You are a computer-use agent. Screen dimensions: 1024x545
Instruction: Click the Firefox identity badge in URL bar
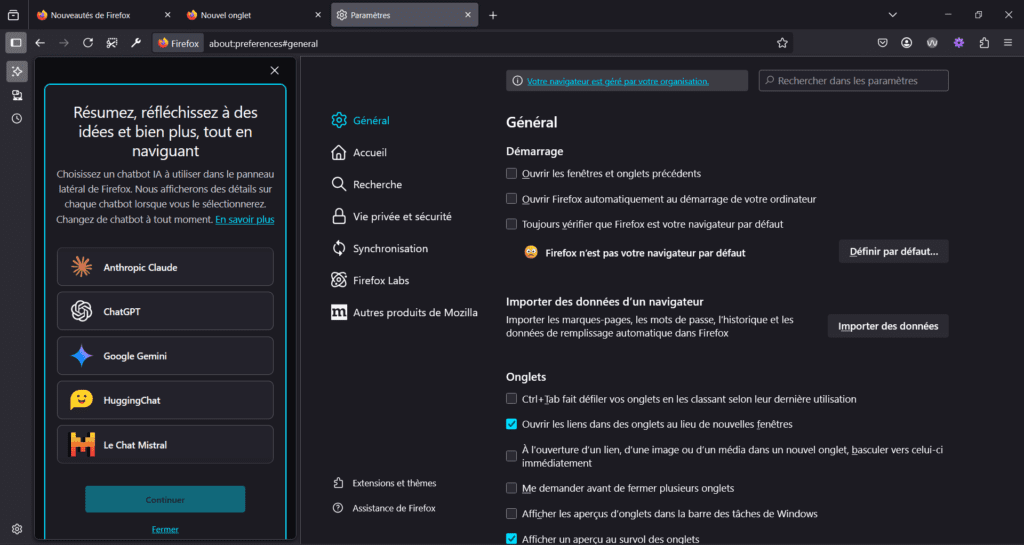point(178,43)
